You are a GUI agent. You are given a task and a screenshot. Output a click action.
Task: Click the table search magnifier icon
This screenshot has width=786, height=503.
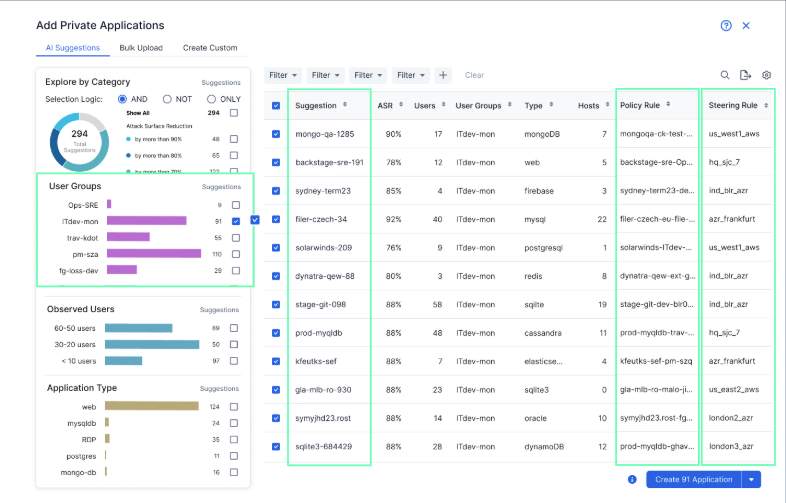(x=725, y=75)
